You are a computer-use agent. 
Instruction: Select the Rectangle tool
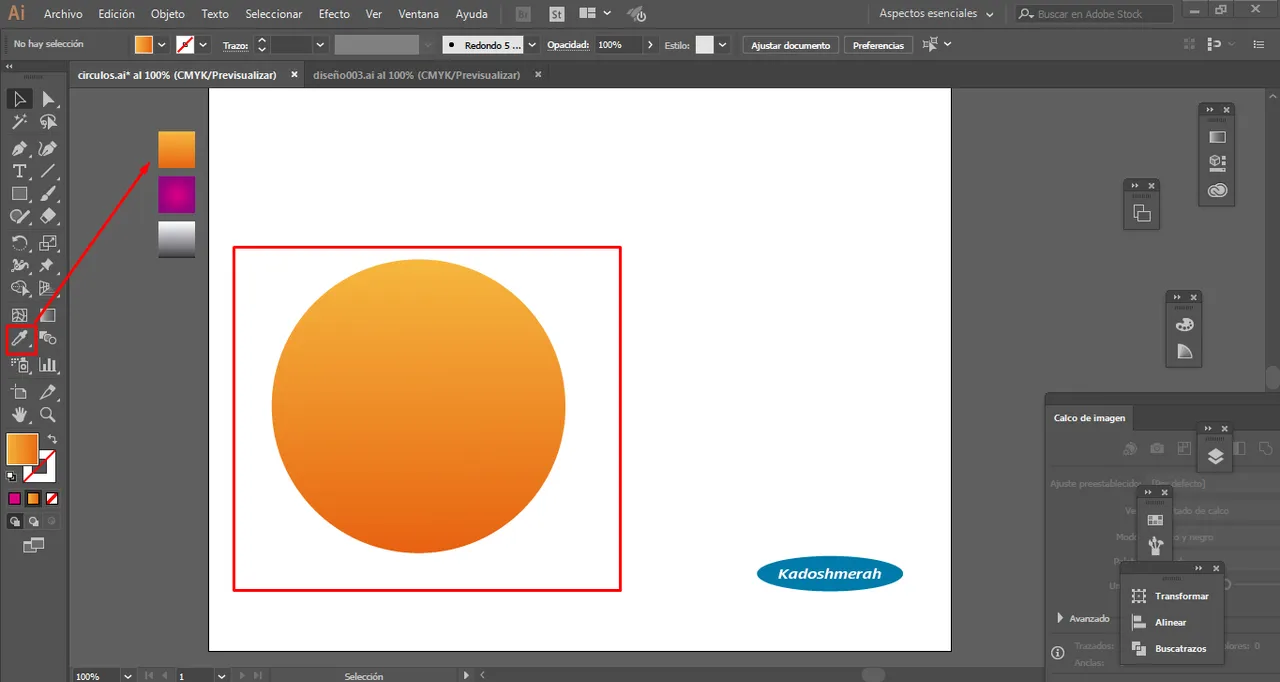tap(19, 194)
